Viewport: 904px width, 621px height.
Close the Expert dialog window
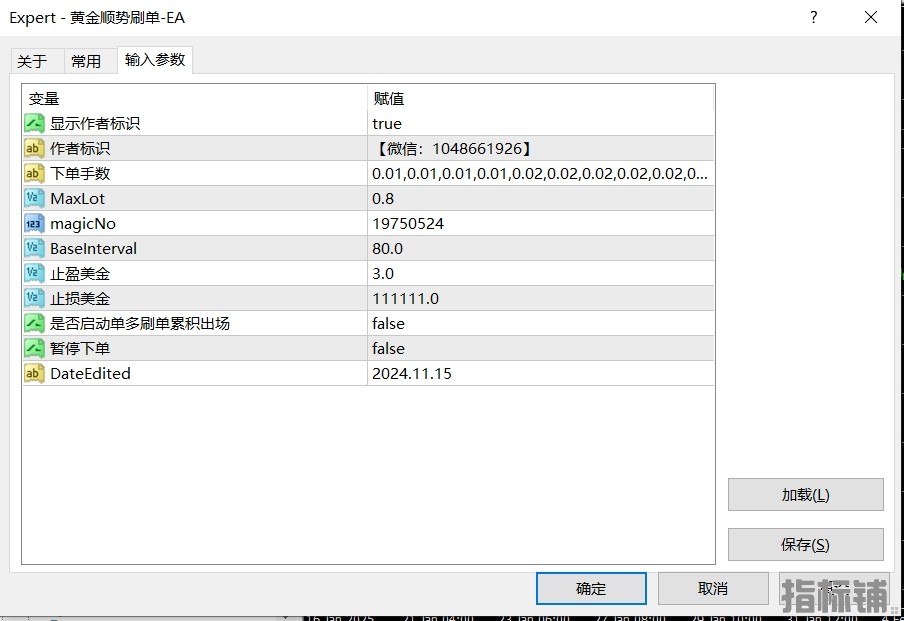[871, 17]
